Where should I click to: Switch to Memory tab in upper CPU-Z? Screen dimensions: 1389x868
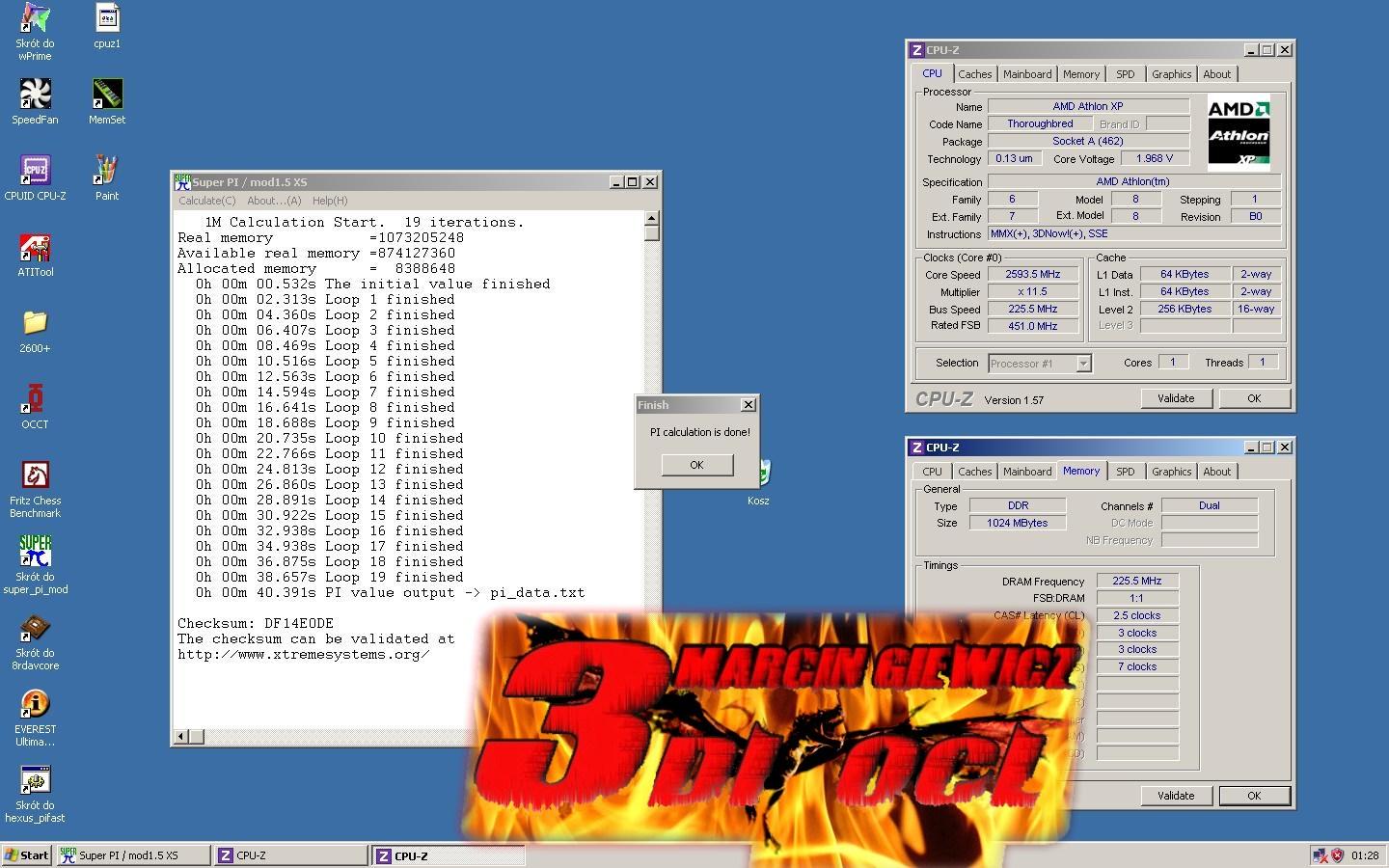(1081, 74)
